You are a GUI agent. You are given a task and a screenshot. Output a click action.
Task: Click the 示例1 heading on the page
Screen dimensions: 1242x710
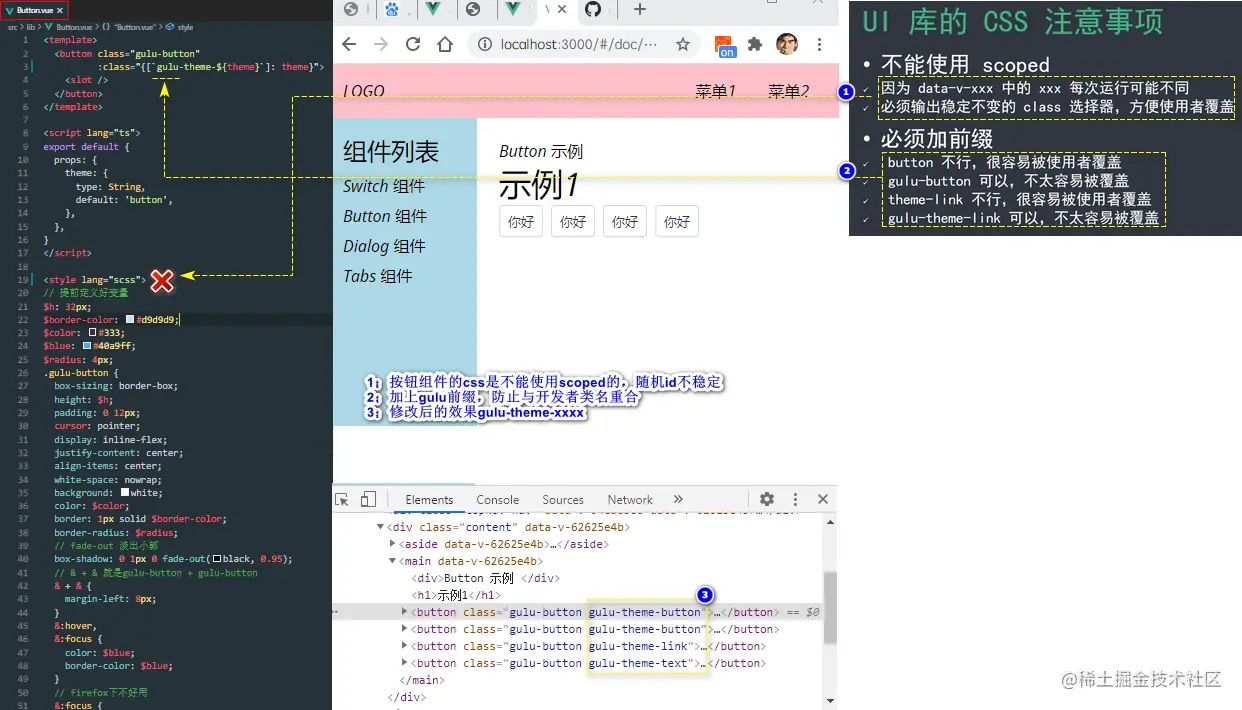[x=540, y=186]
